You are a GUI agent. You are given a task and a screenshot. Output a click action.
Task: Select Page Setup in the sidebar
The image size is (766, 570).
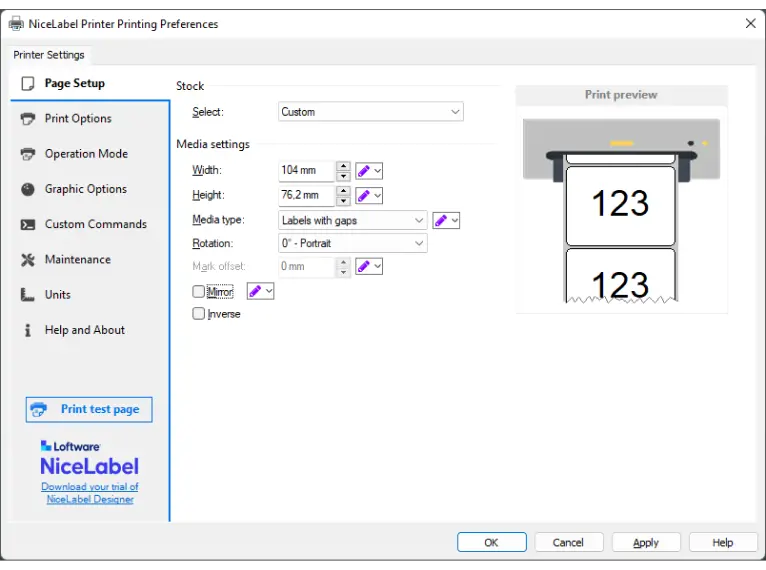point(74,84)
